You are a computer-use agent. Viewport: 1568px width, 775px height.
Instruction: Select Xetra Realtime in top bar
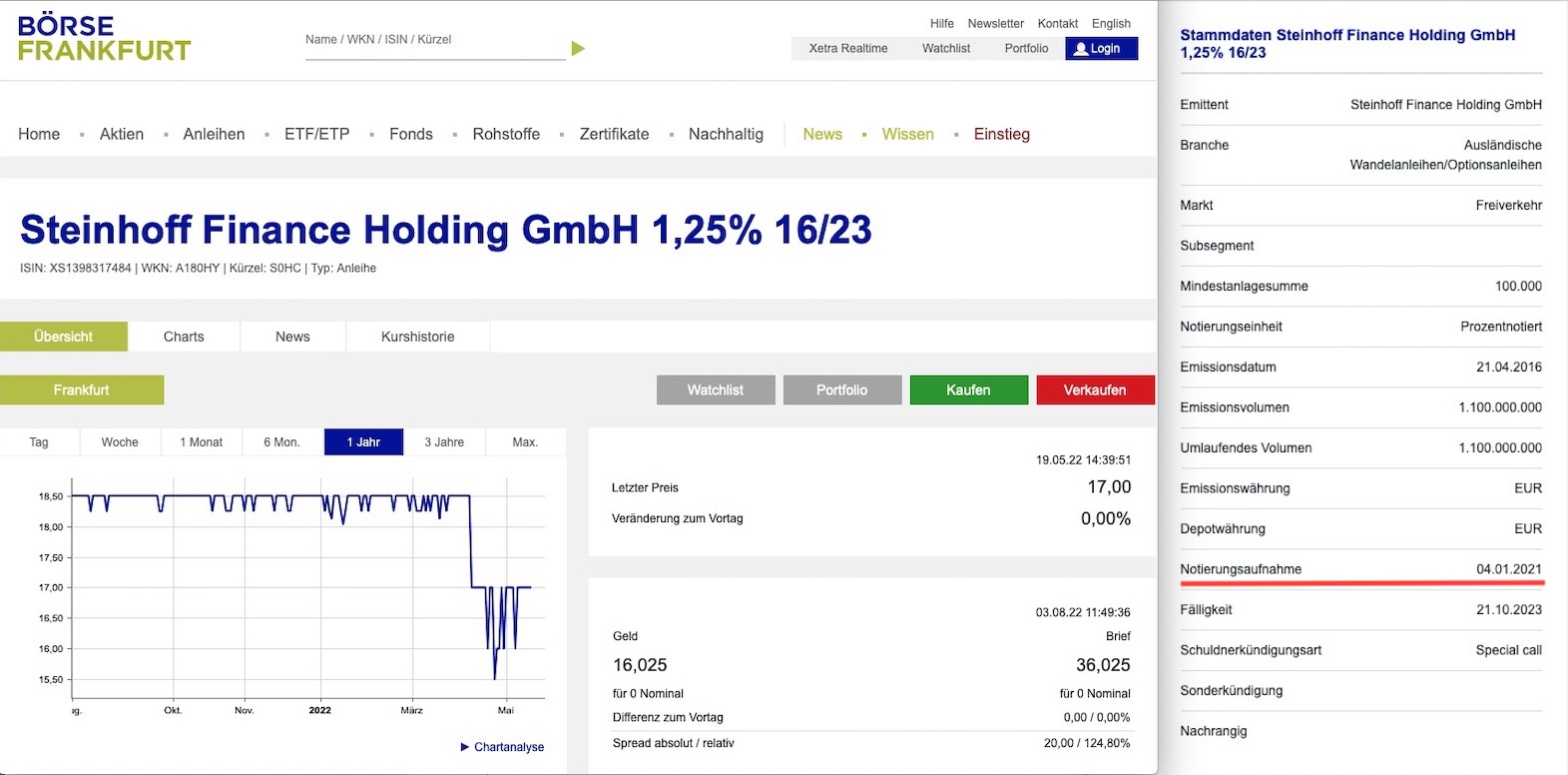tap(848, 48)
